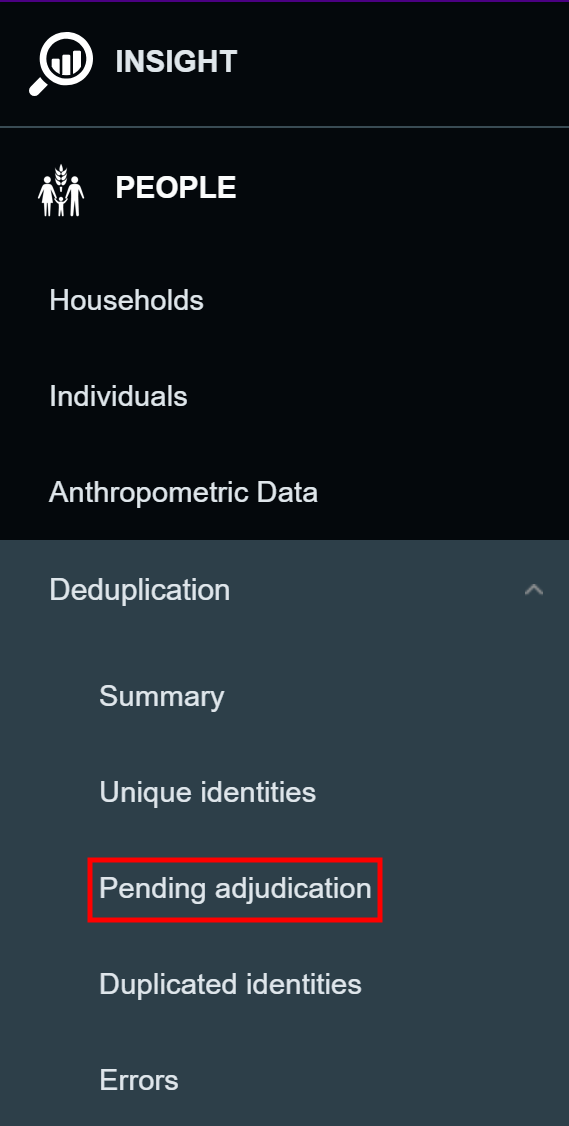This screenshot has height=1126, width=569.
Task: Open the Individuals page
Action: pos(119,396)
